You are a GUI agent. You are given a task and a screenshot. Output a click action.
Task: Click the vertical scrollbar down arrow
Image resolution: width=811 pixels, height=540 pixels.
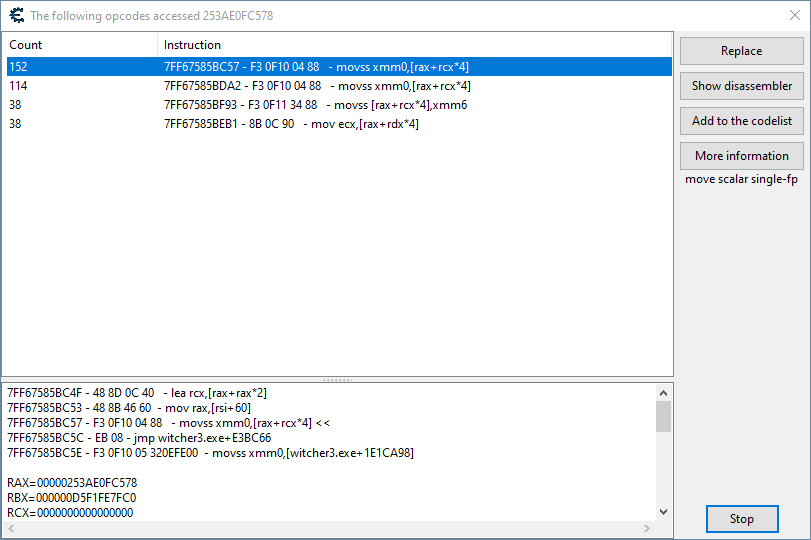point(663,512)
